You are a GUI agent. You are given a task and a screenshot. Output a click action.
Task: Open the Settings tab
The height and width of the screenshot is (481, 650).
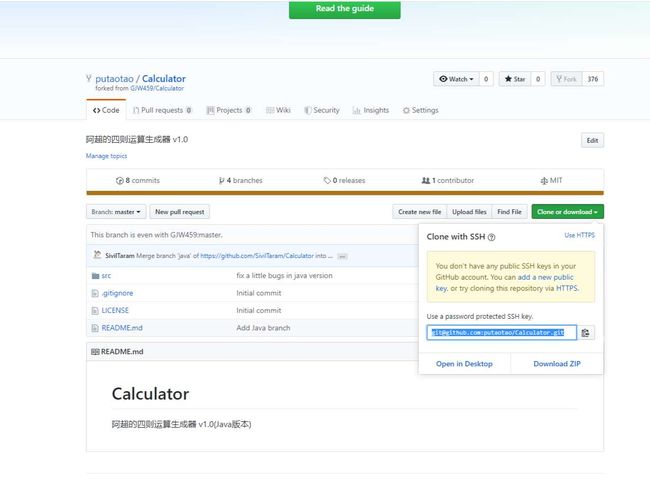point(420,110)
